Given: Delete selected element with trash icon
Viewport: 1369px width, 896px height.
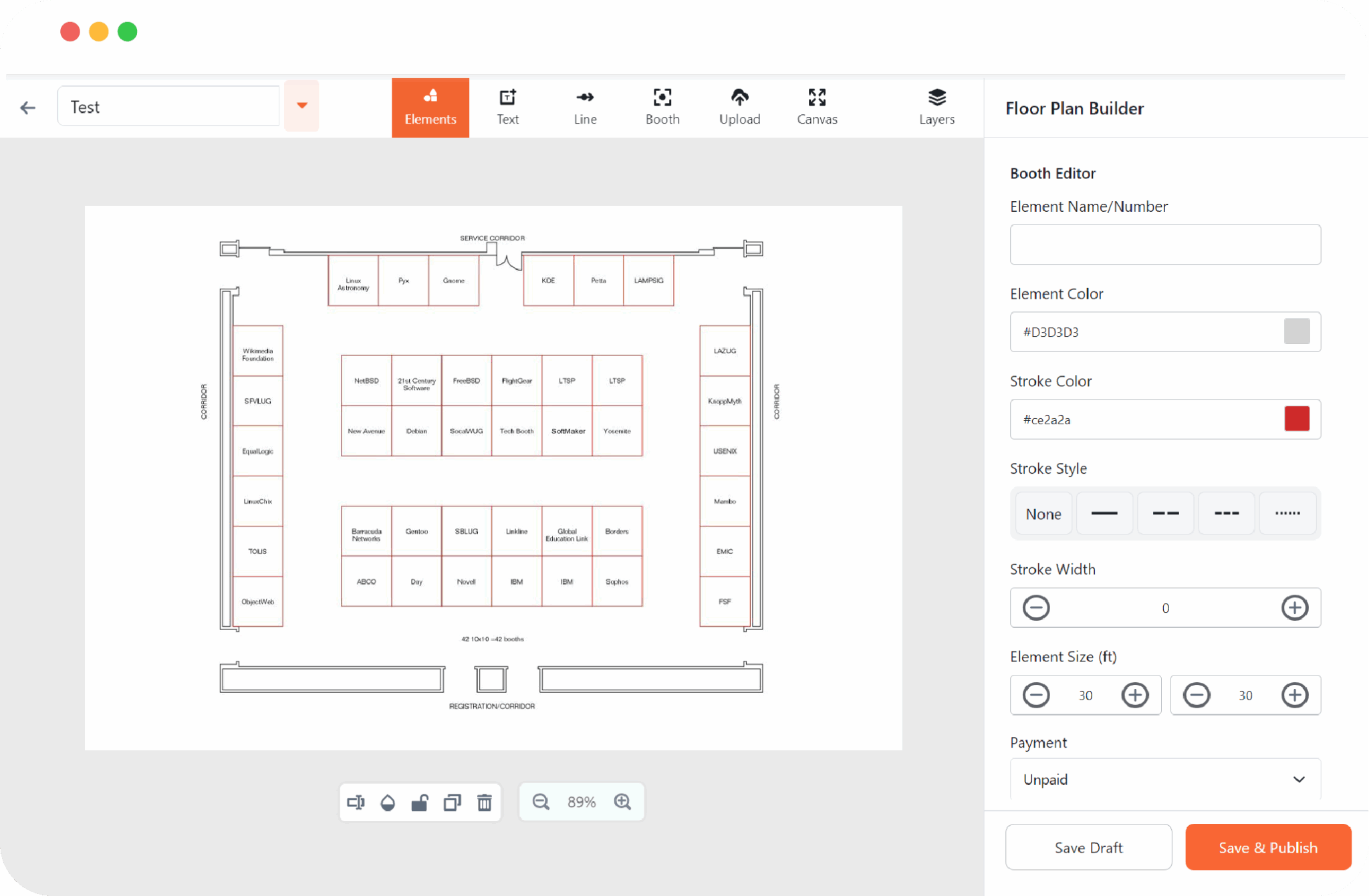Looking at the screenshot, I should tap(485, 802).
